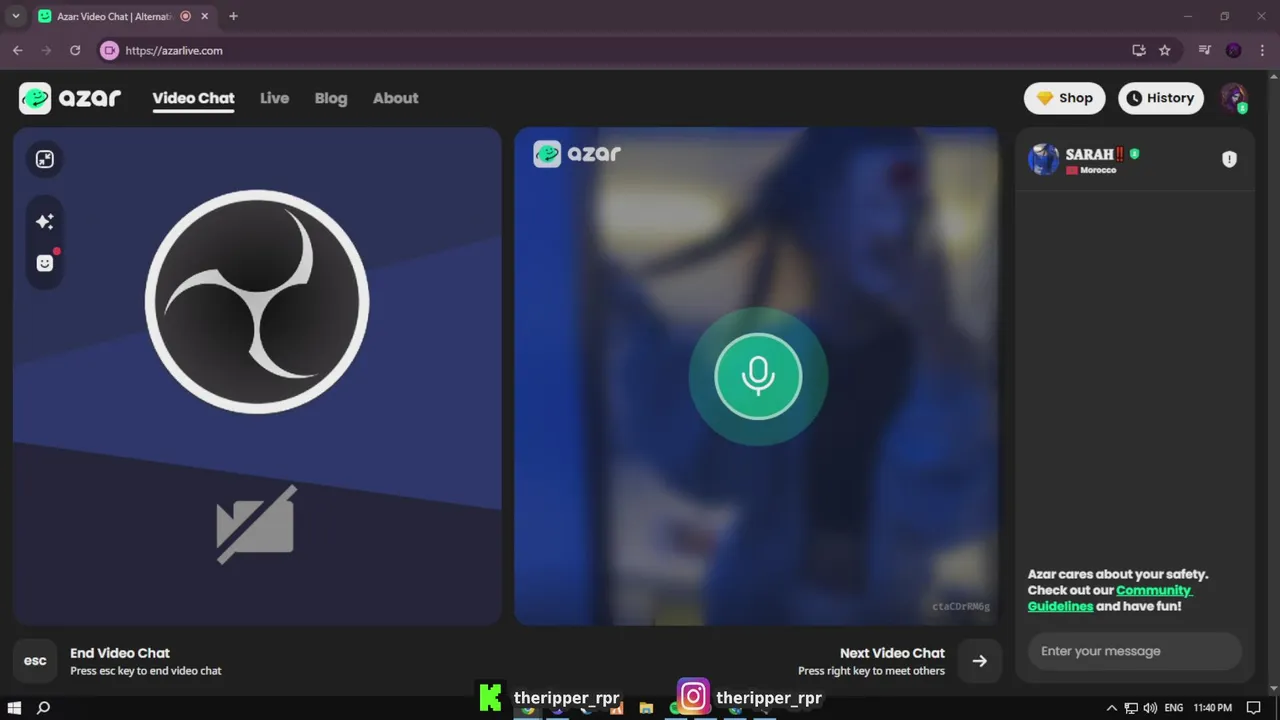This screenshot has height=720, width=1280.
Task: Close the Azar browser tab
Action: tap(207, 16)
